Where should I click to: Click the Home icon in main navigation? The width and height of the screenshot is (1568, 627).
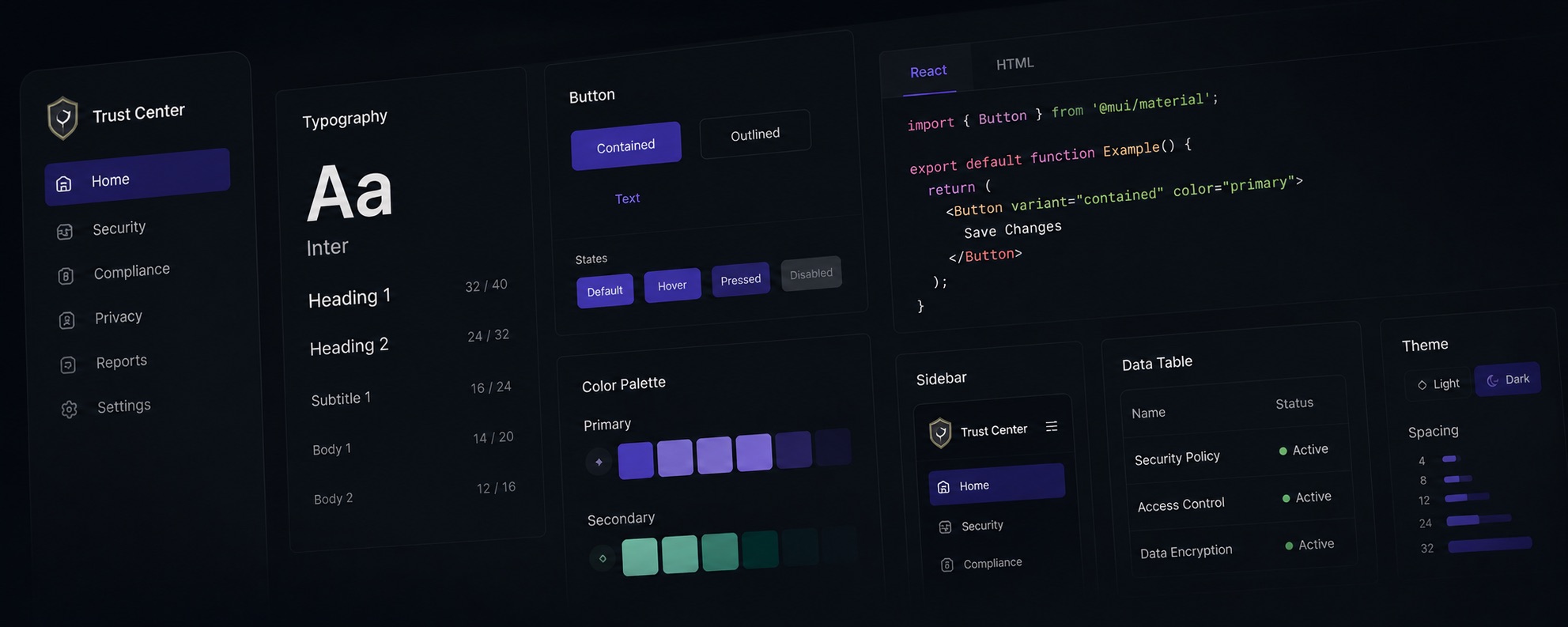(x=64, y=184)
